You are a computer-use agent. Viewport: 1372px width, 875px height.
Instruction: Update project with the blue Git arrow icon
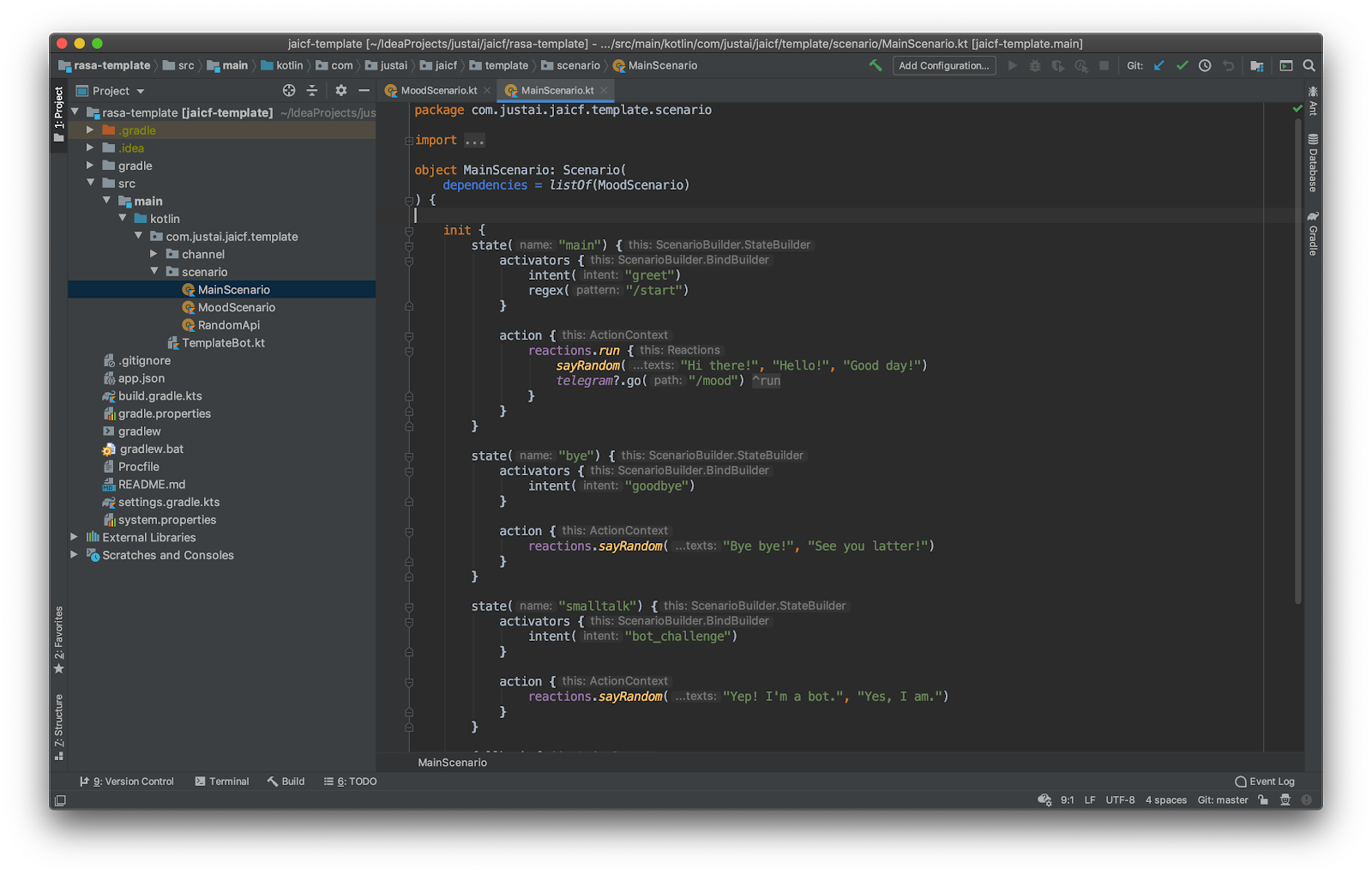1159,65
